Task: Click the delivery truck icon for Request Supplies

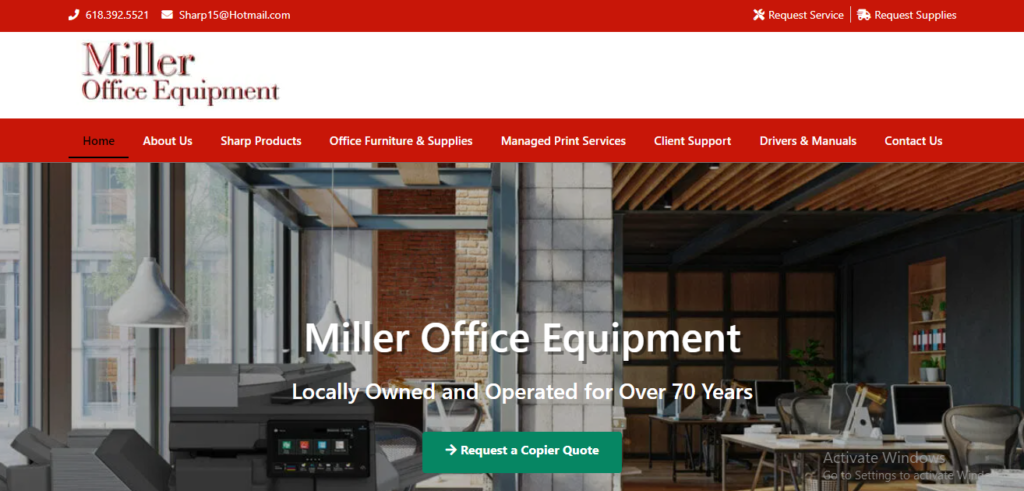Action: coord(864,15)
